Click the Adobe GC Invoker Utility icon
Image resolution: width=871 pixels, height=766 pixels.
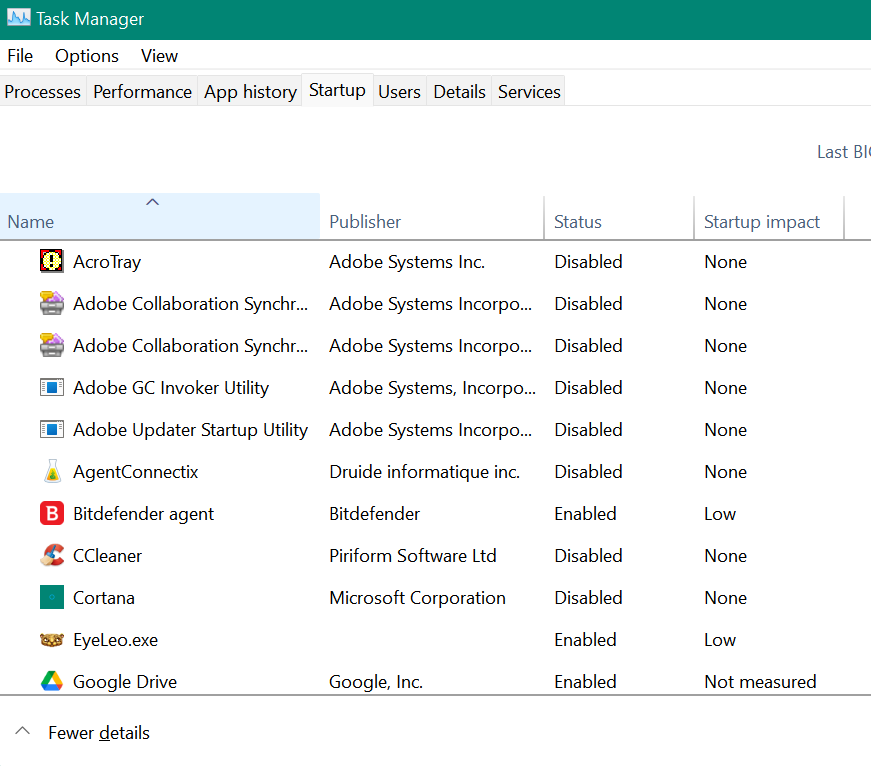click(x=52, y=387)
